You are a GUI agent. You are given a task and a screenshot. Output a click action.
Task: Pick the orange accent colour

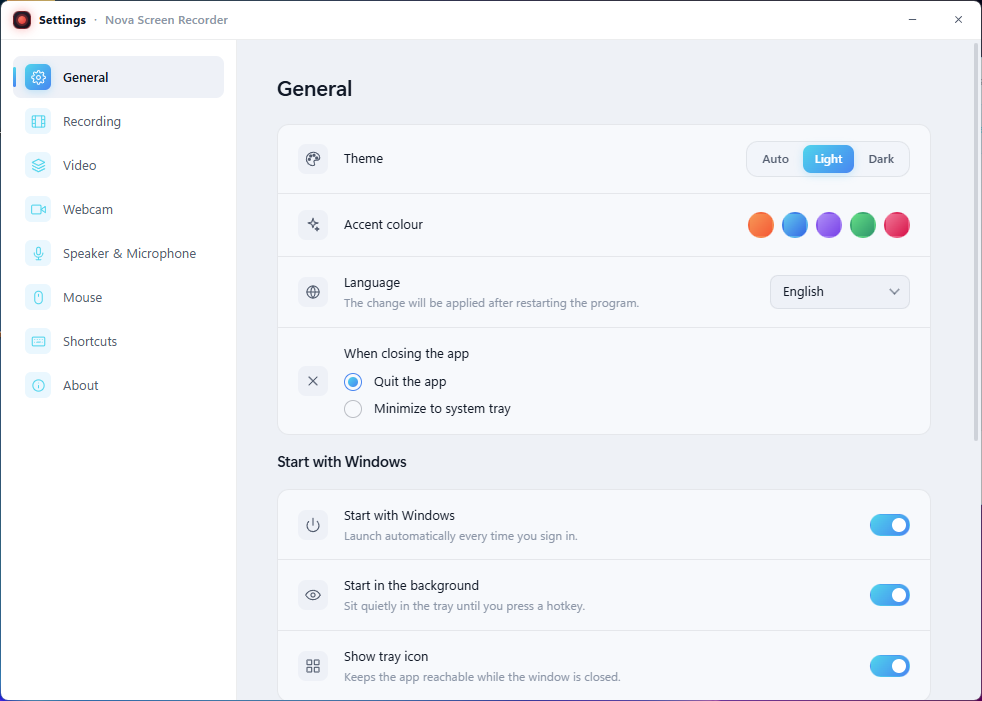click(x=761, y=225)
